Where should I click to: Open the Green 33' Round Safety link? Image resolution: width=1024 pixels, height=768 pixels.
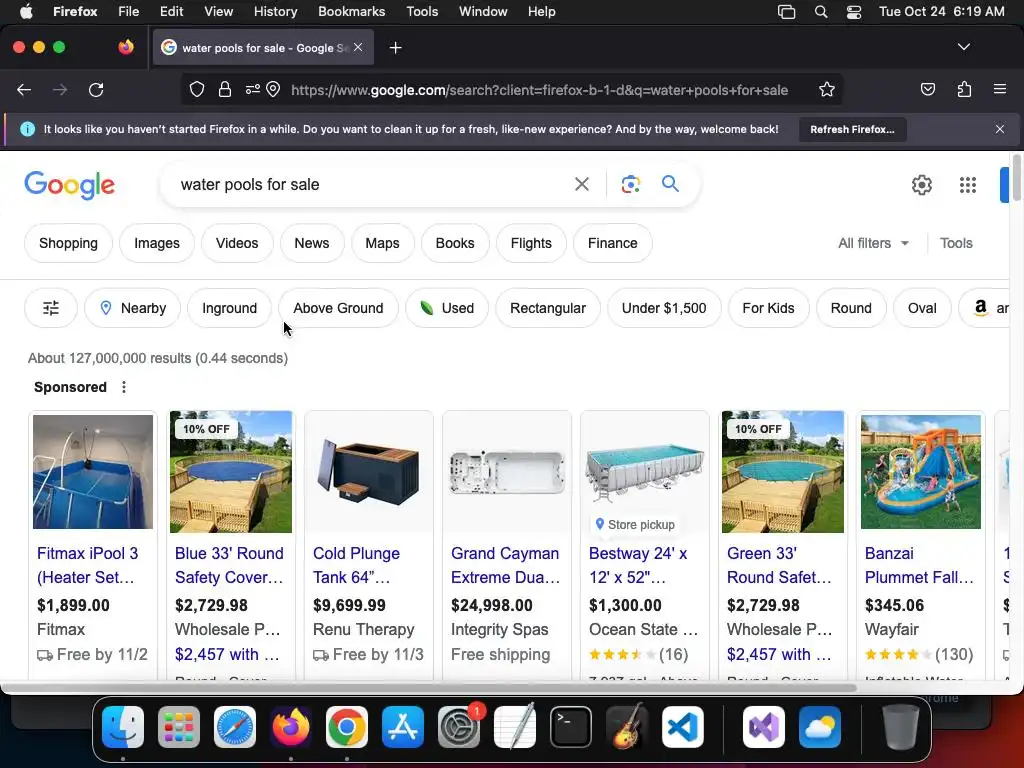point(779,565)
